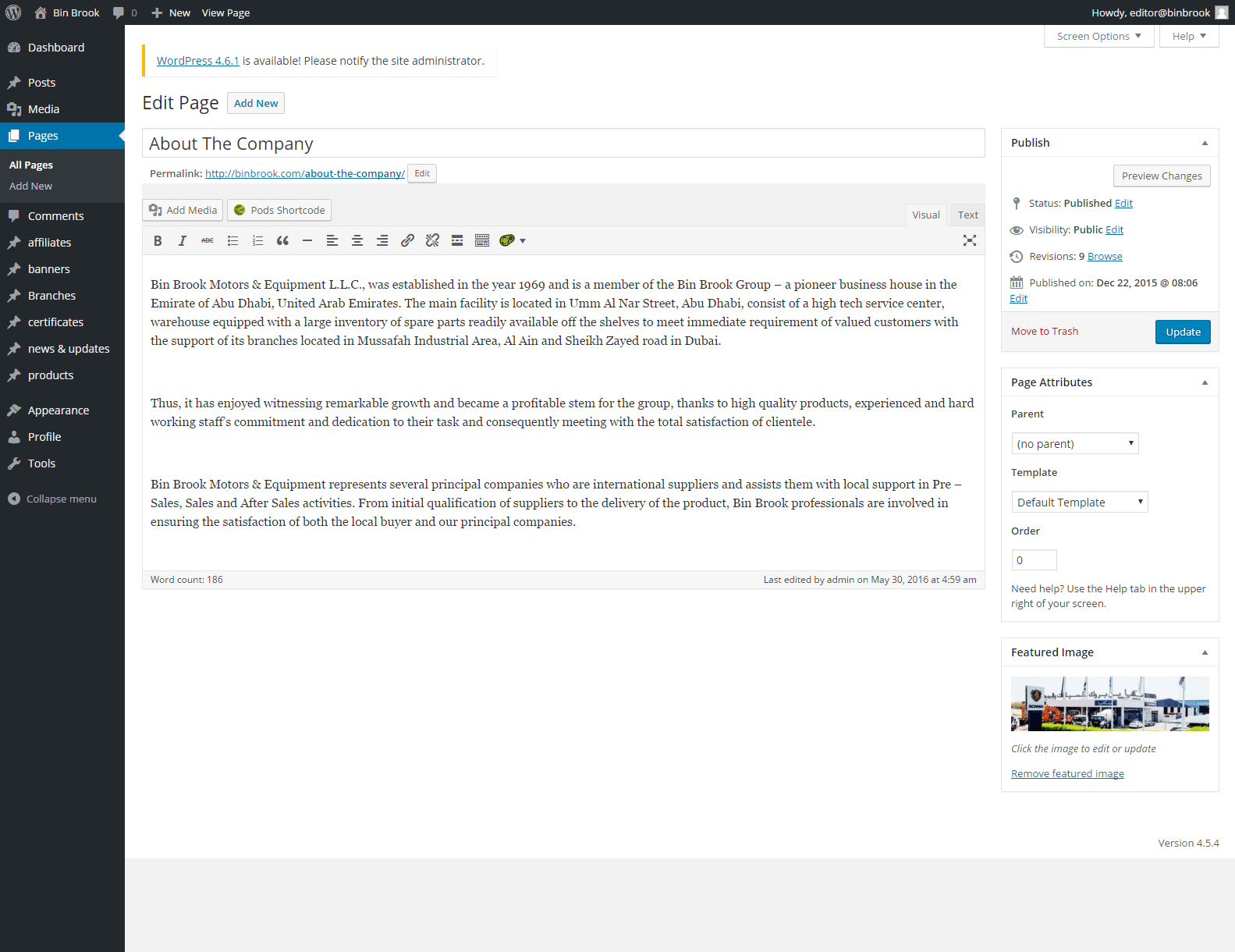Collapse the Featured Image panel
Viewport: 1235px width, 952px height.
[1205, 652]
